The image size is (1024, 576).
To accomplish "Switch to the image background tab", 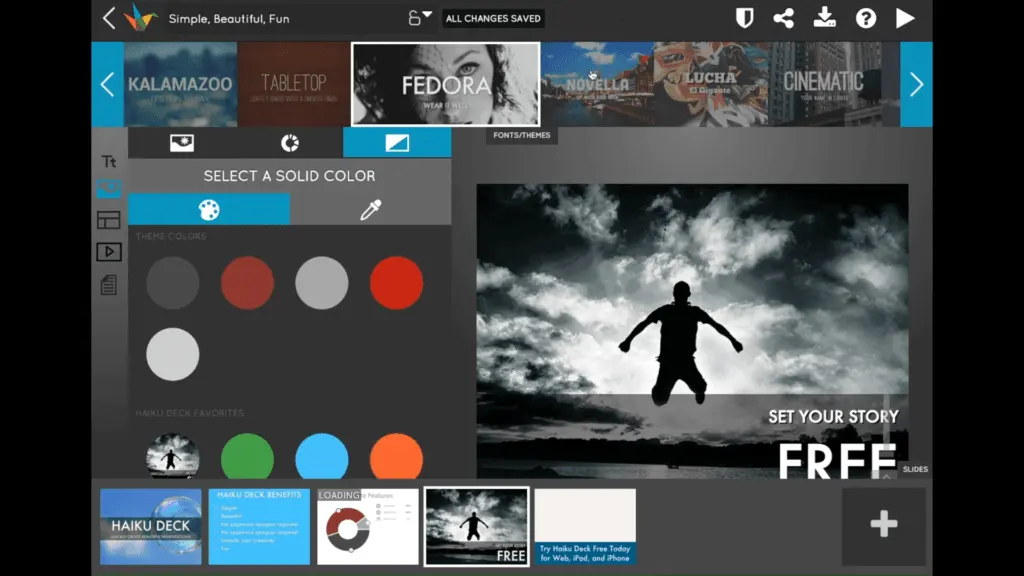I will [x=182, y=142].
